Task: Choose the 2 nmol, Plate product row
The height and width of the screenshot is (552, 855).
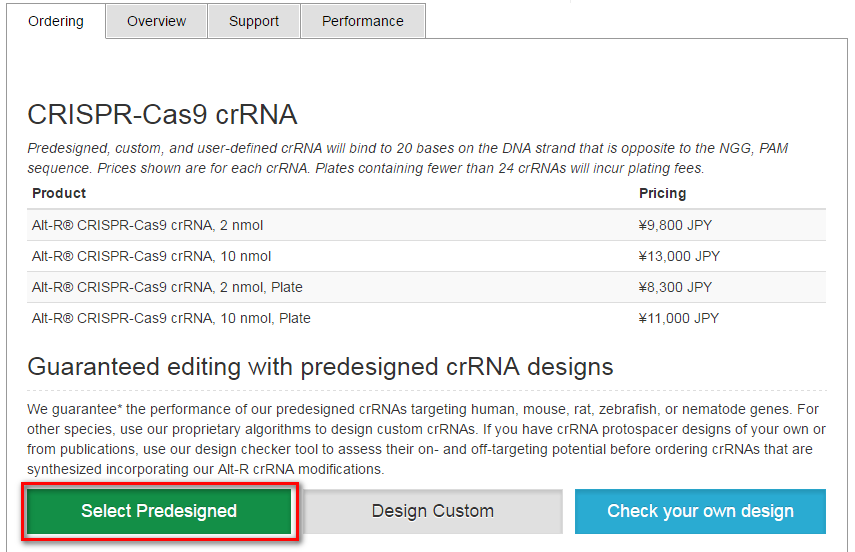Action: (x=426, y=287)
